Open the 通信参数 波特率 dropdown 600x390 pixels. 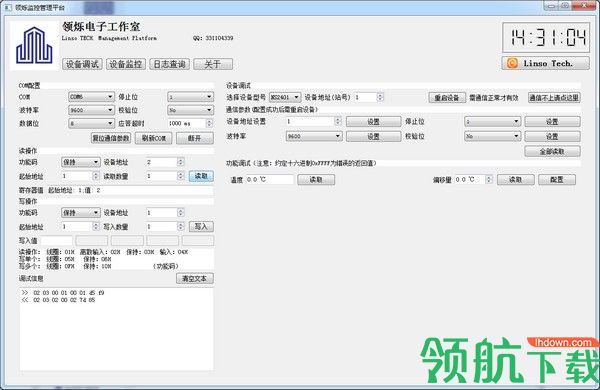314,136
